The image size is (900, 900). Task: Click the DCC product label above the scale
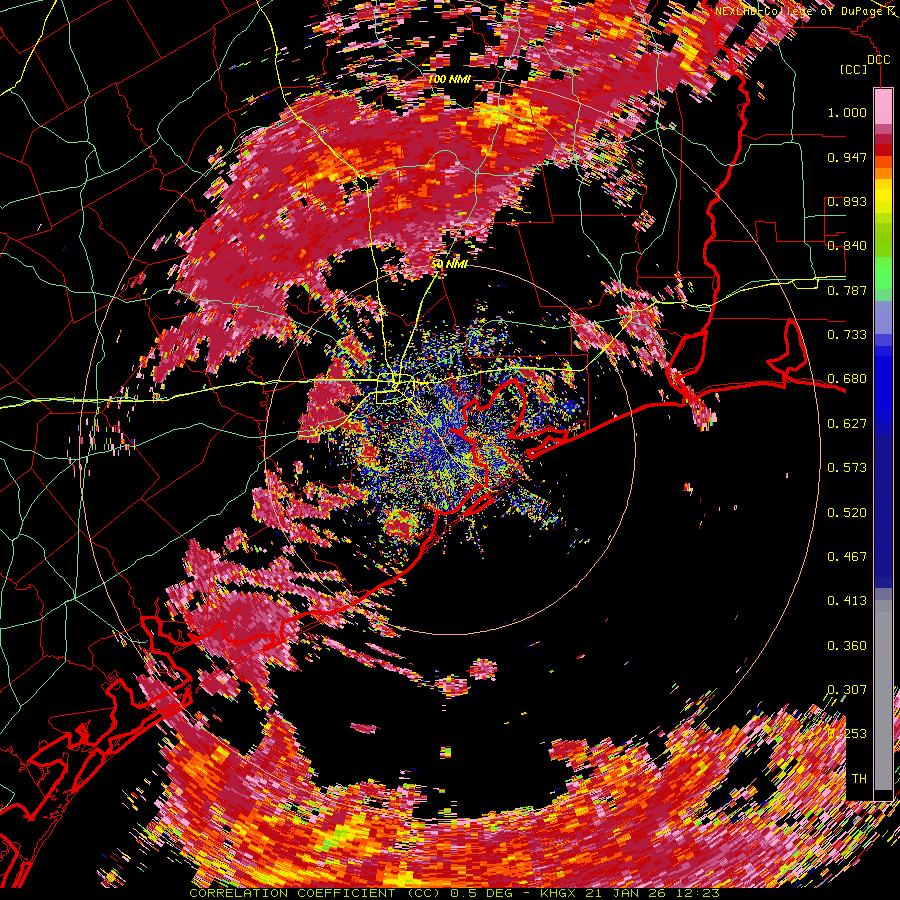[x=878, y=60]
